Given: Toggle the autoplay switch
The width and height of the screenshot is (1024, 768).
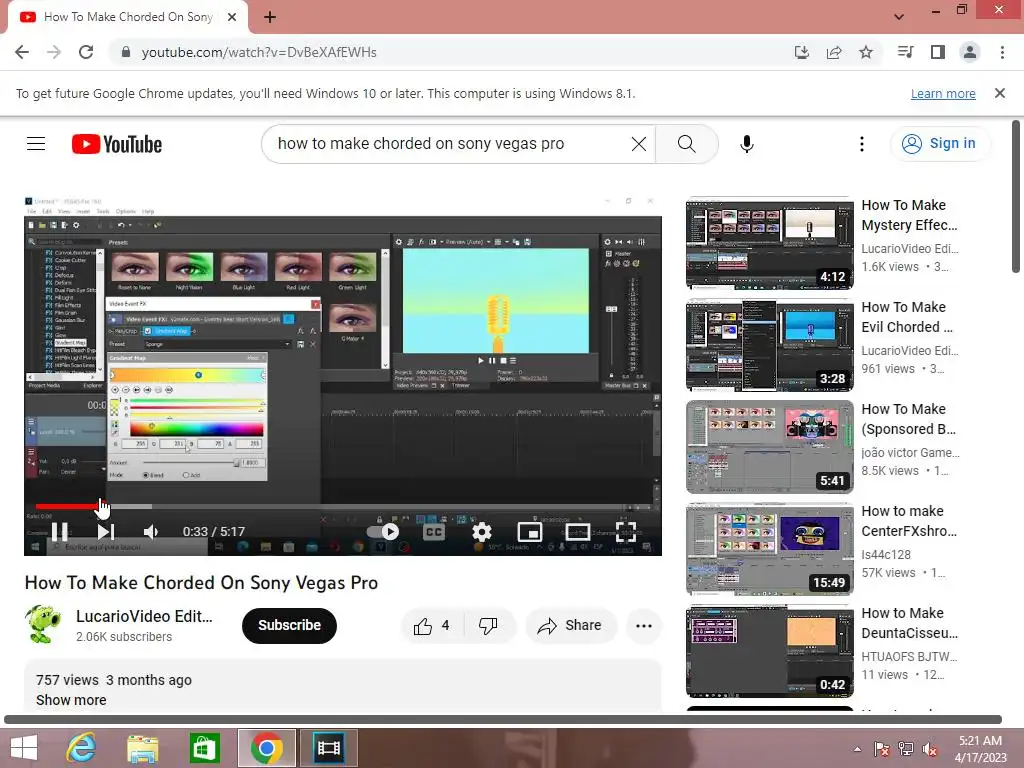Looking at the screenshot, I should click(x=383, y=532).
